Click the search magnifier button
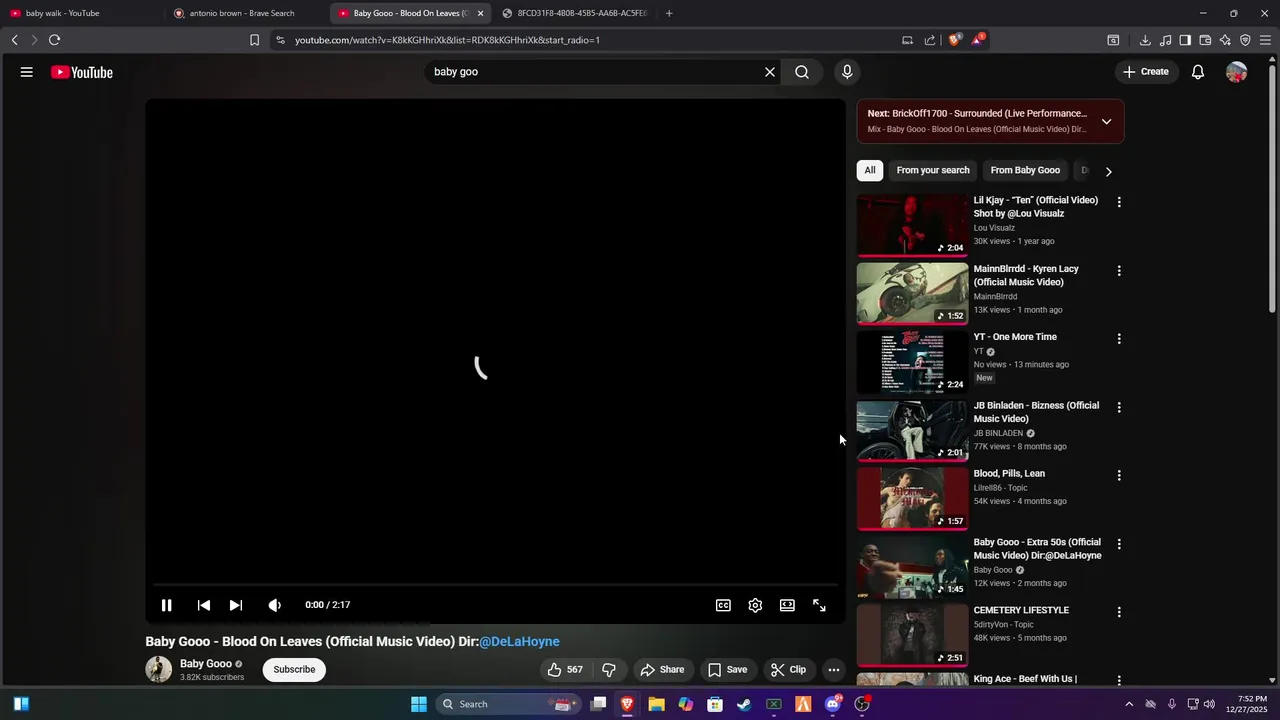Screen dimensions: 1280x720 pyautogui.click(x=802, y=72)
